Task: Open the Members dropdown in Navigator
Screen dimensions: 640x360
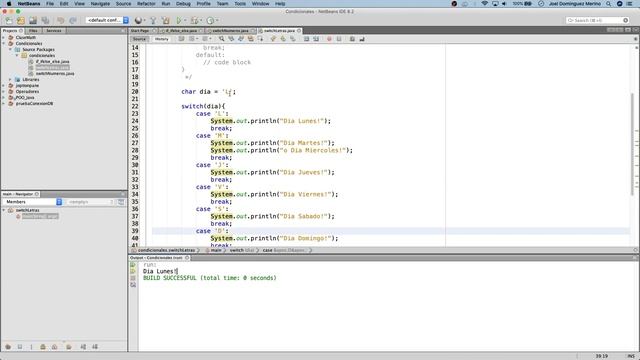Action: (x=32, y=202)
